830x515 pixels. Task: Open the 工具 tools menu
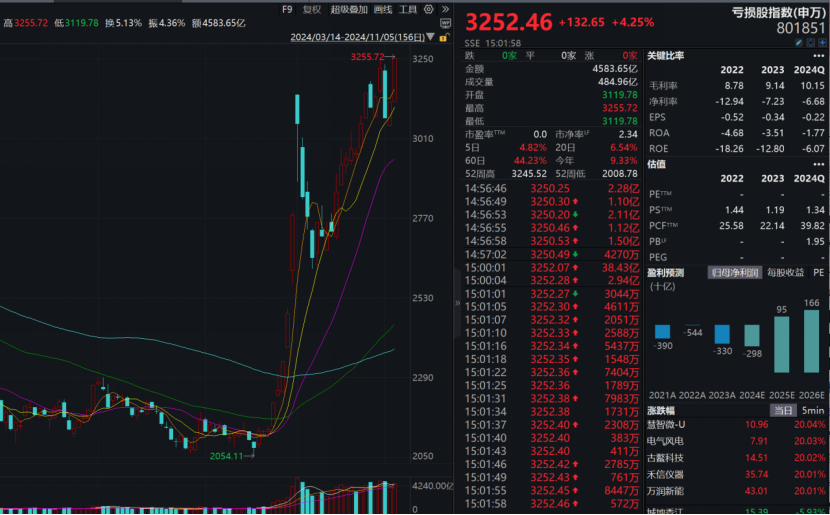pos(408,10)
